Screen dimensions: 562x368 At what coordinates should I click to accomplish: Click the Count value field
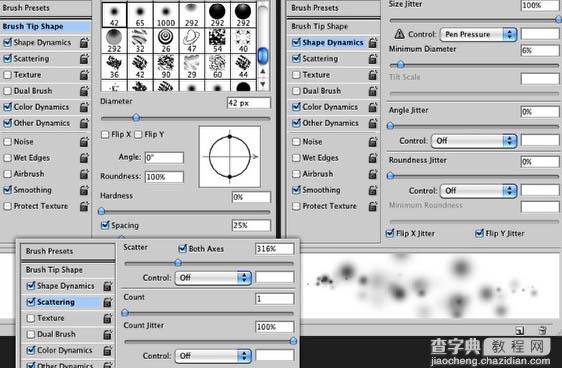[275, 298]
